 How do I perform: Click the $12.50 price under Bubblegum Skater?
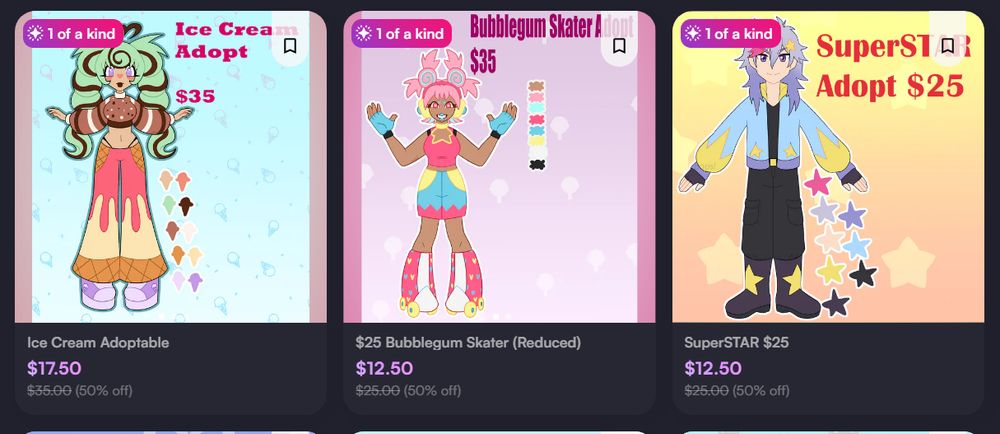[384, 368]
